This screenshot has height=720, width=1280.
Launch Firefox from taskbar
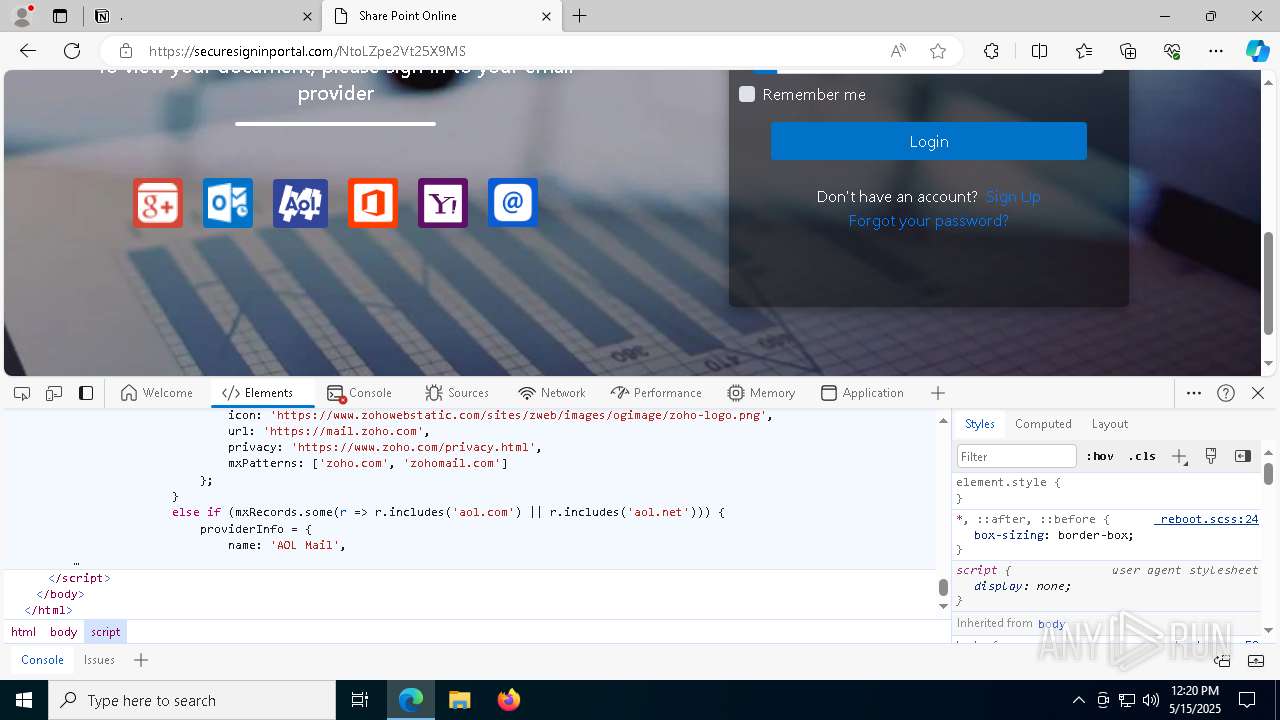(x=509, y=700)
